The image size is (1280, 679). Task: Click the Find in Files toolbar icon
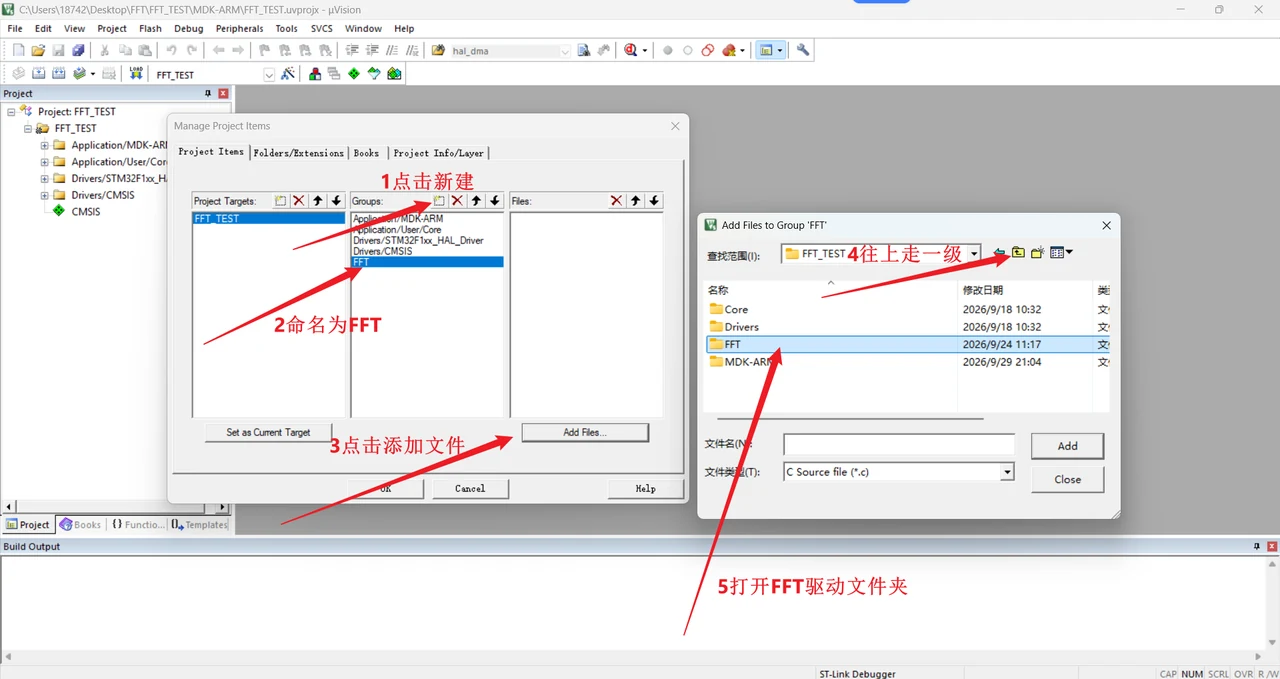tap(438, 50)
